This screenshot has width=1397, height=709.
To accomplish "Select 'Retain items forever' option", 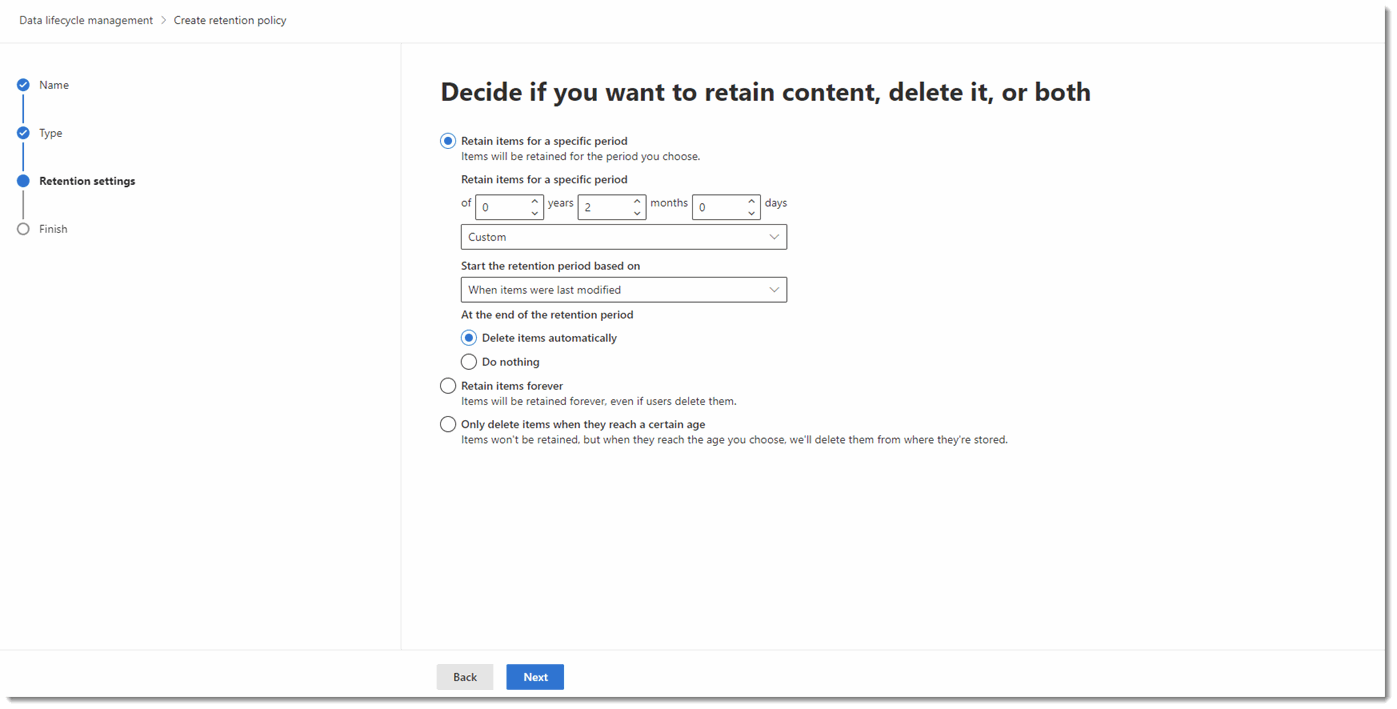I will (x=448, y=385).
